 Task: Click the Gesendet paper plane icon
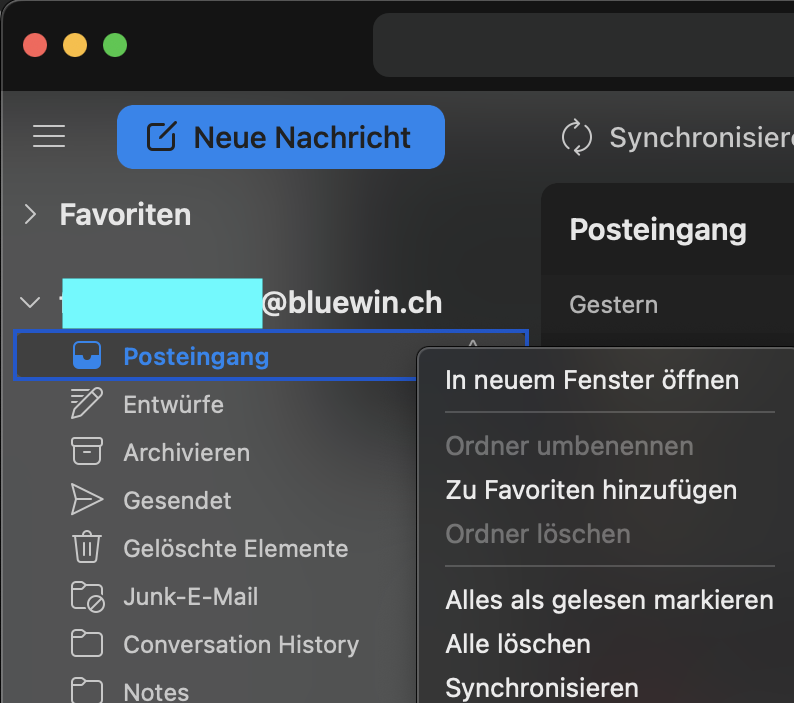click(x=87, y=499)
